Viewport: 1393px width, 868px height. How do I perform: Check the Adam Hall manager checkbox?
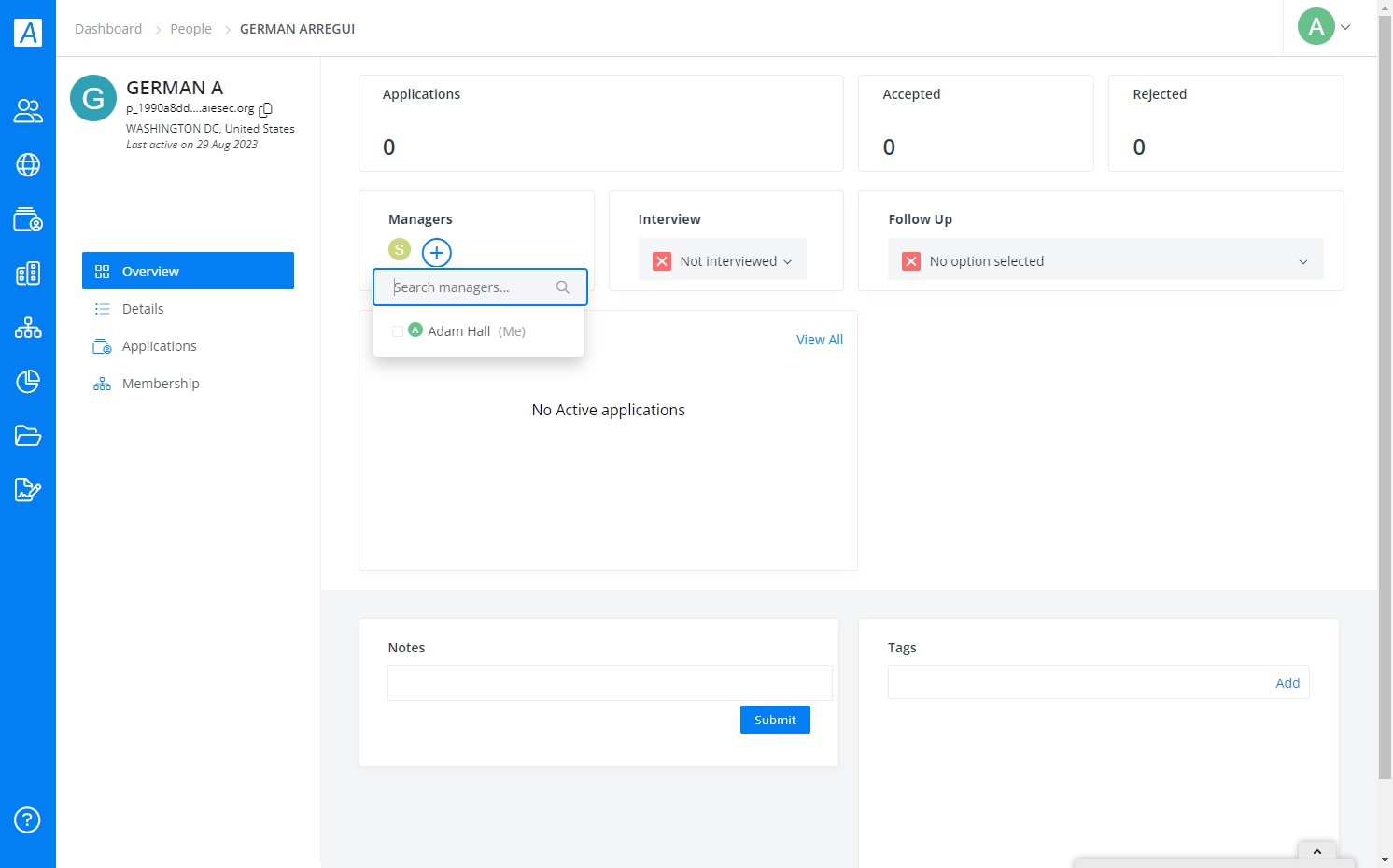pyautogui.click(x=398, y=331)
